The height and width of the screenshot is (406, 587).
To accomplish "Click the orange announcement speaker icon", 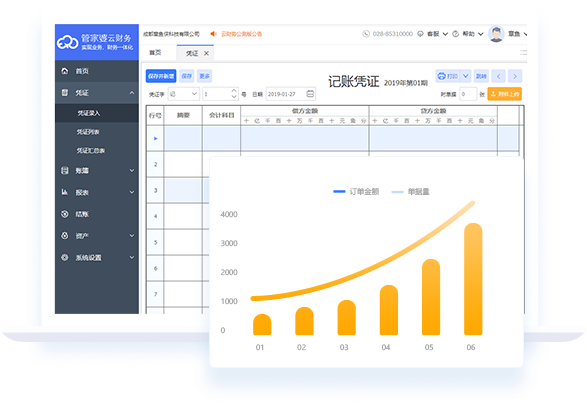I will 213,34.
